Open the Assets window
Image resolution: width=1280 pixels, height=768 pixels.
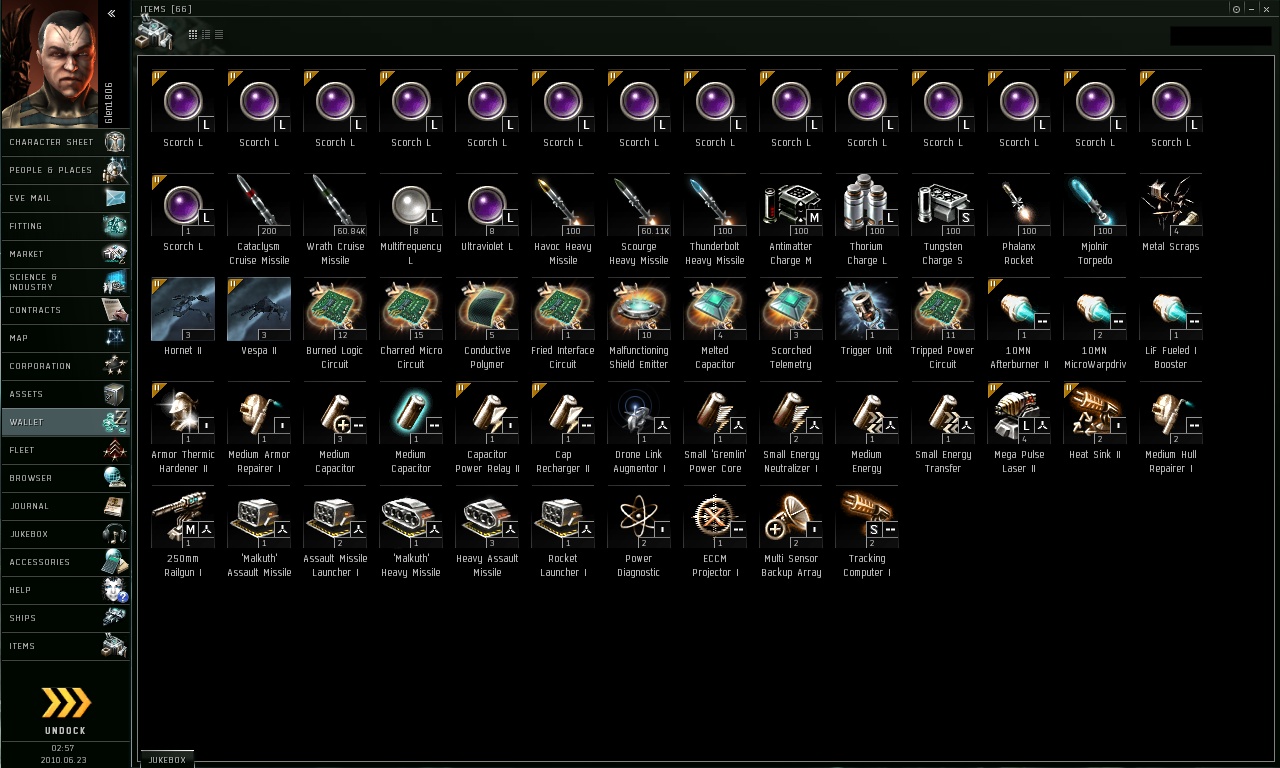point(65,394)
